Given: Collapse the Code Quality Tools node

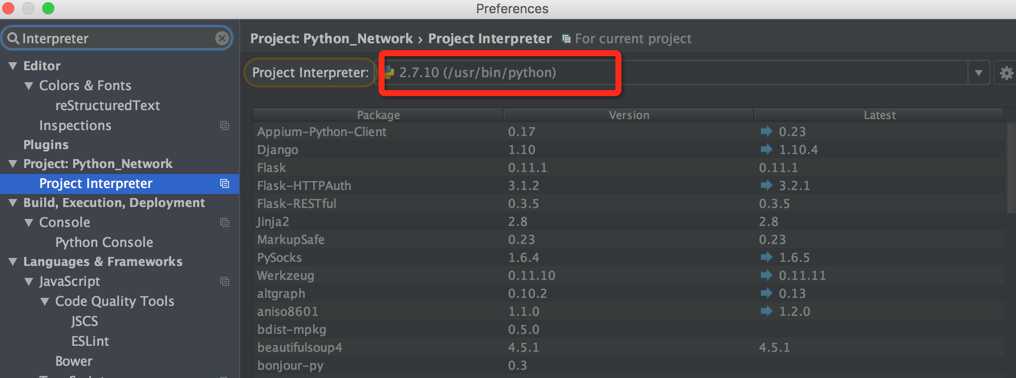Looking at the screenshot, I should pyautogui.click(x=45, y=301).
